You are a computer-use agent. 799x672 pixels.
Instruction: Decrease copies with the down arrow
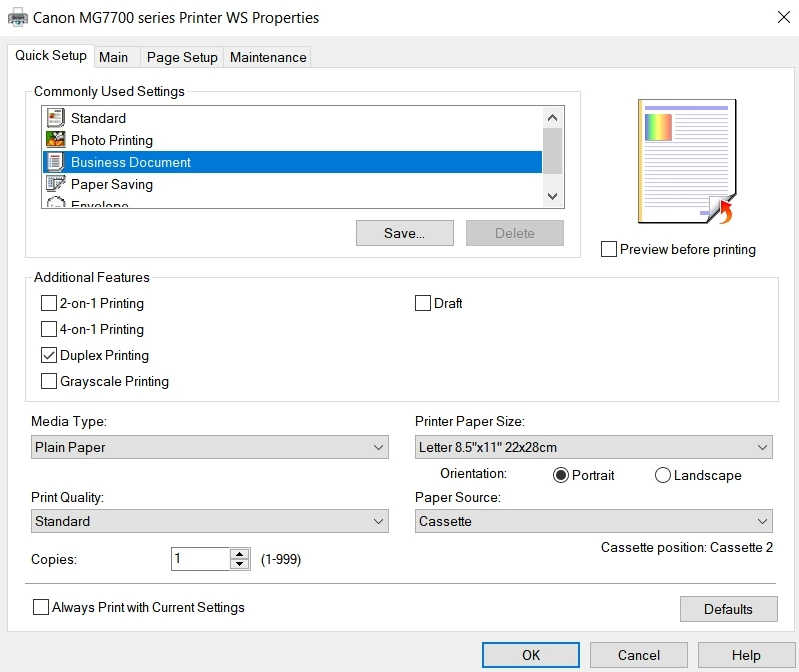click(x=239, y=565)
